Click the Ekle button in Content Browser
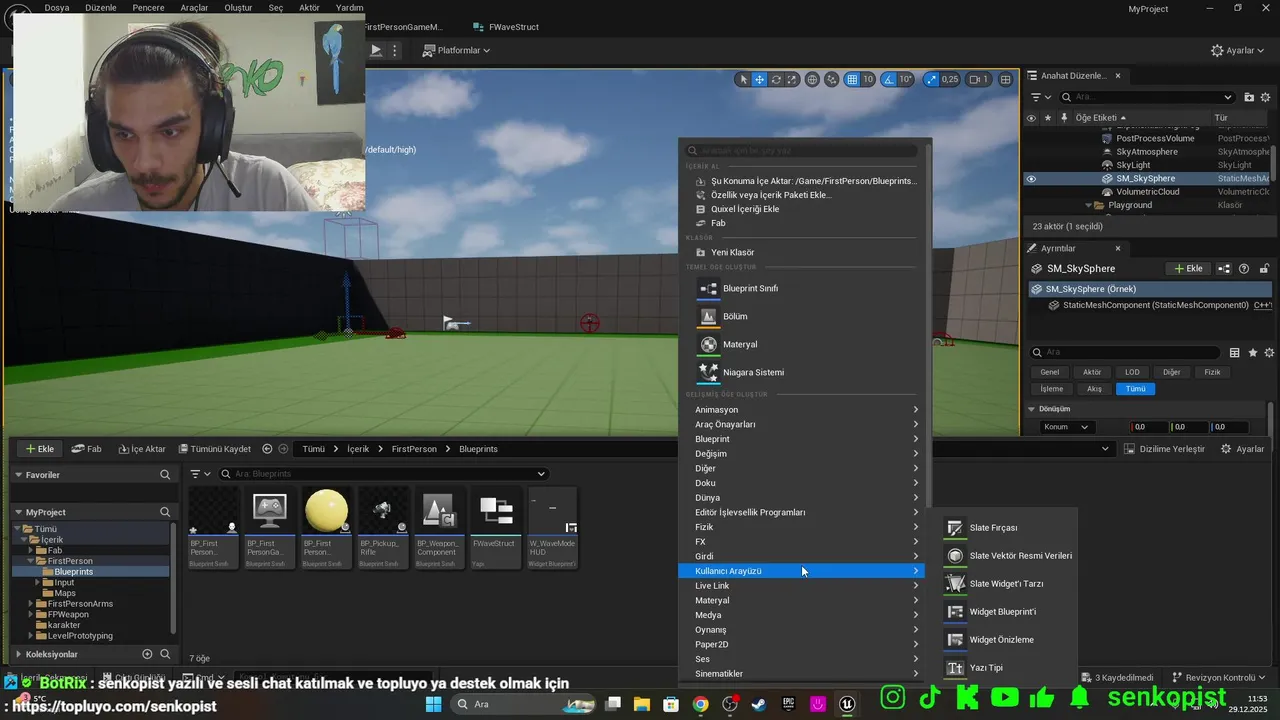Viewport: 1280px width, 720px height. (x=40, y=449)
